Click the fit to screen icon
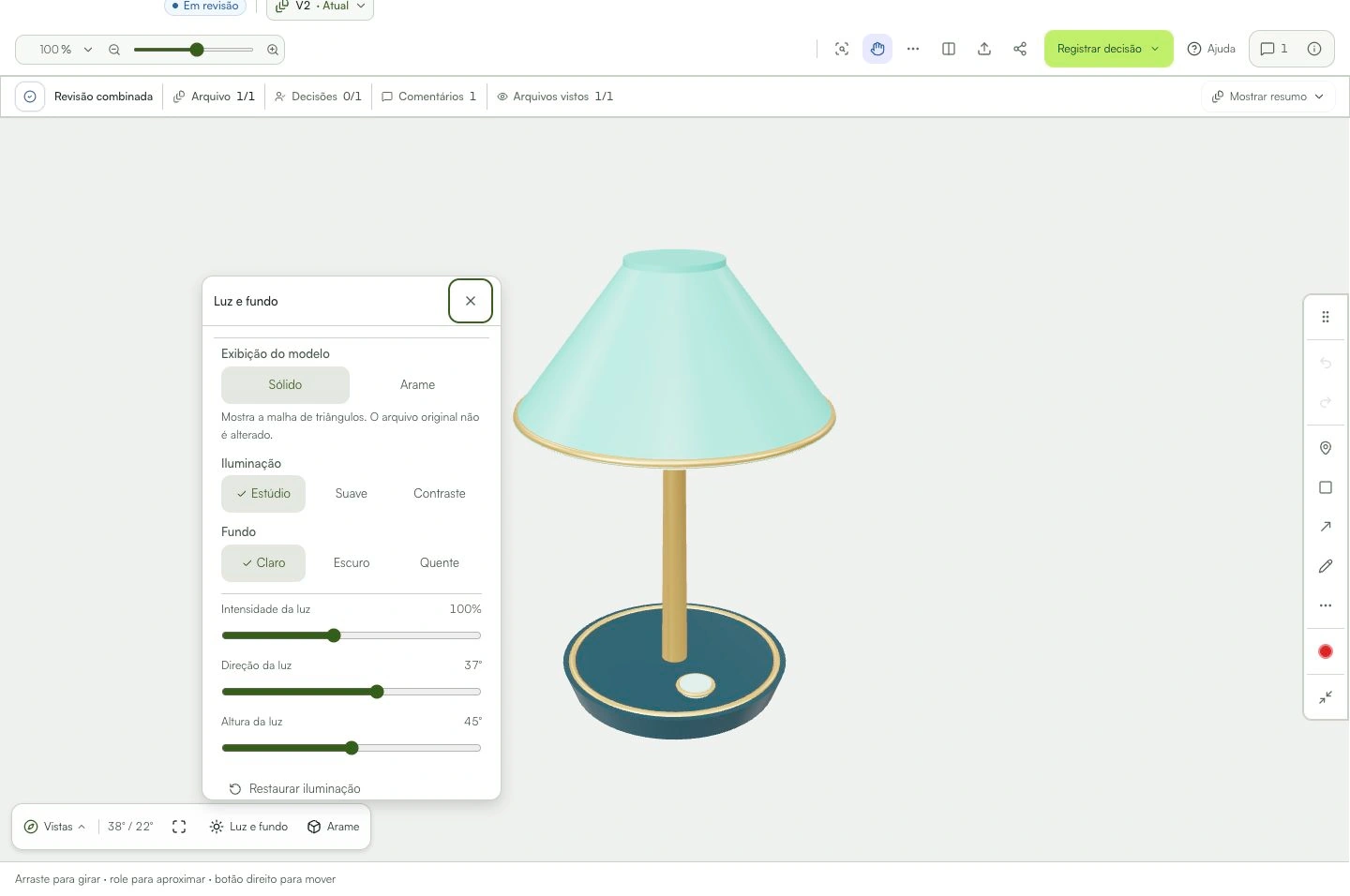The image size is (1350, 896). point(179,827)
